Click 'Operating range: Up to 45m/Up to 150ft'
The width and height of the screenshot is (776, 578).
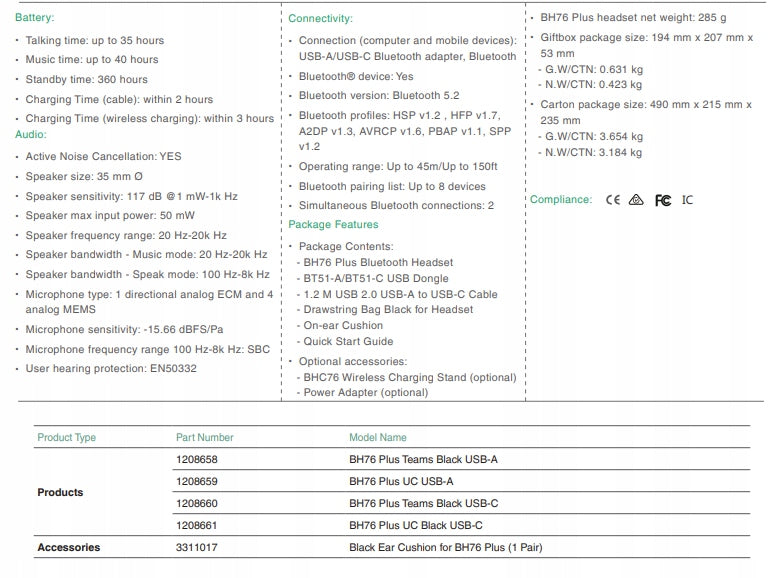398,167
